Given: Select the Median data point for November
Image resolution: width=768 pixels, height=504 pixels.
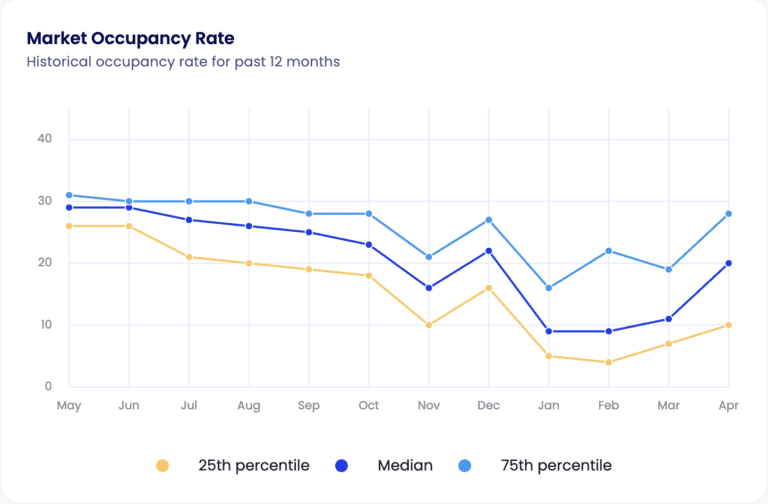Looking at the screenshot, I should click(x=429, y=288).
